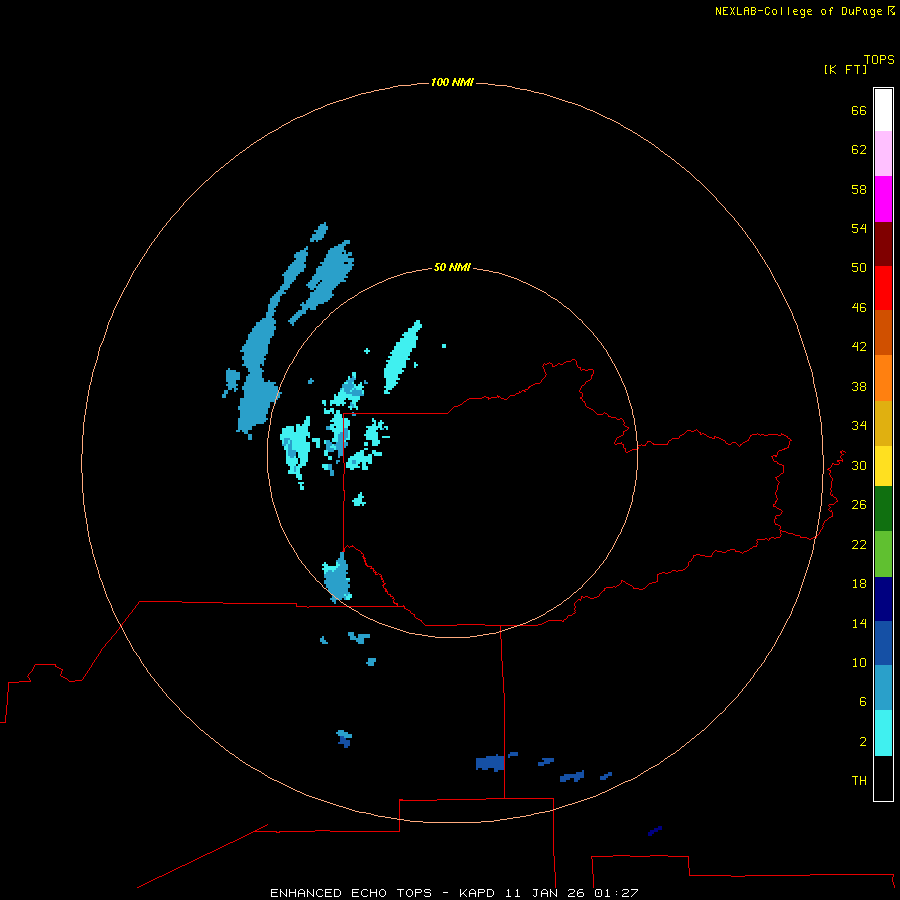Select the gold swatch between 30 and 34

tap(883, 423)
